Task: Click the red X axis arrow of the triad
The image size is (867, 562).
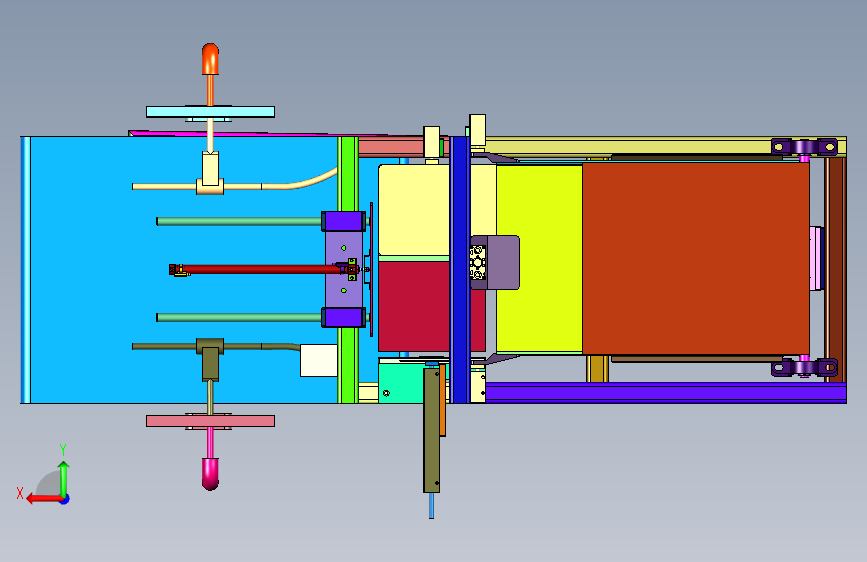Action: pos(43,499)
